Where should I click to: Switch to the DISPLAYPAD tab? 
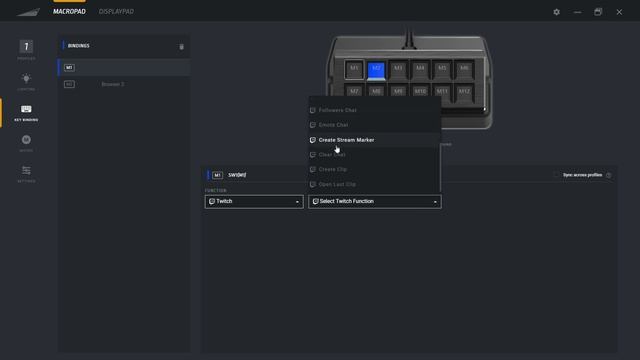(x=116, y=11)
